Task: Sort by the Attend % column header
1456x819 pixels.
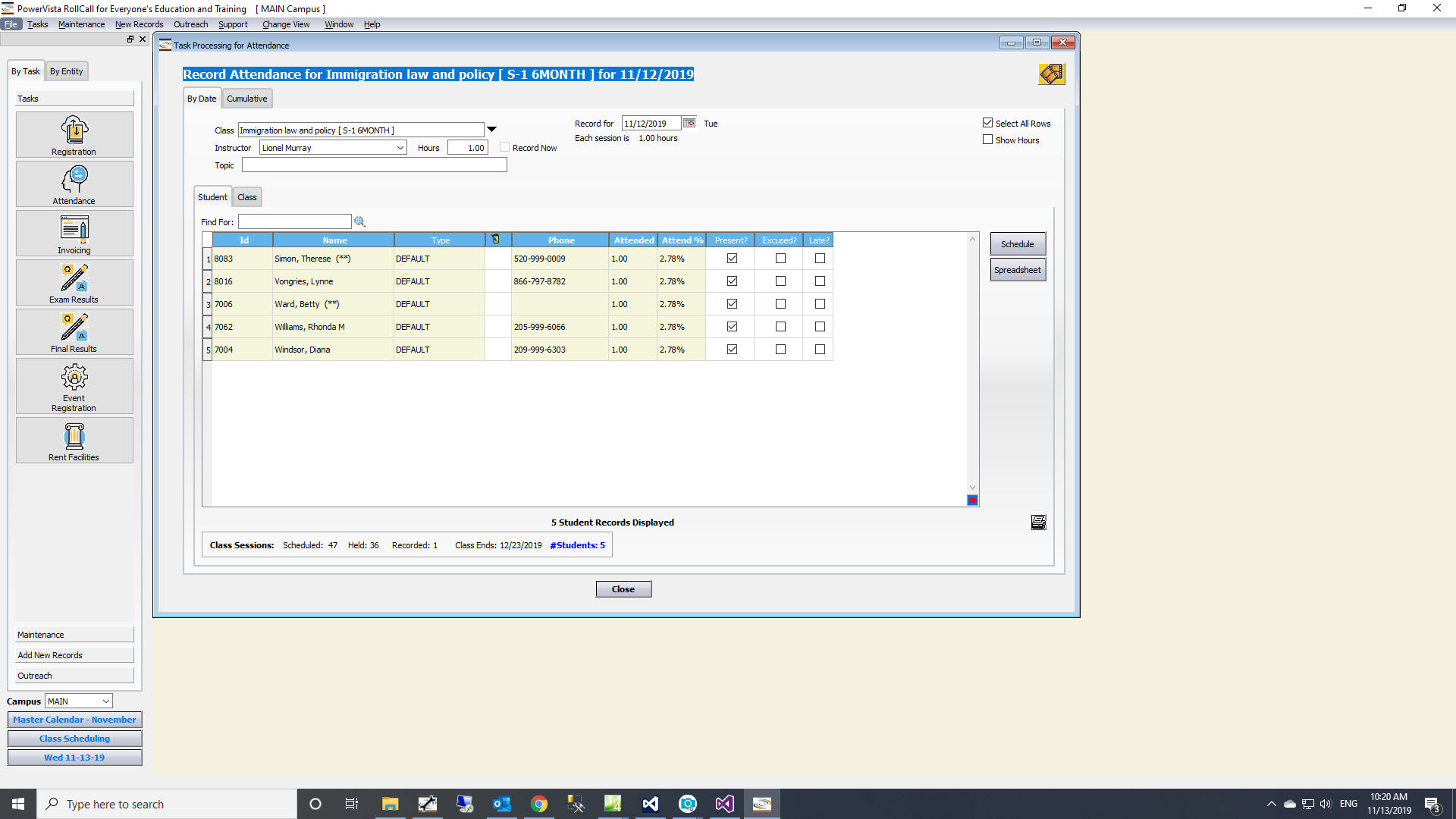Action: tap(682, 240)
